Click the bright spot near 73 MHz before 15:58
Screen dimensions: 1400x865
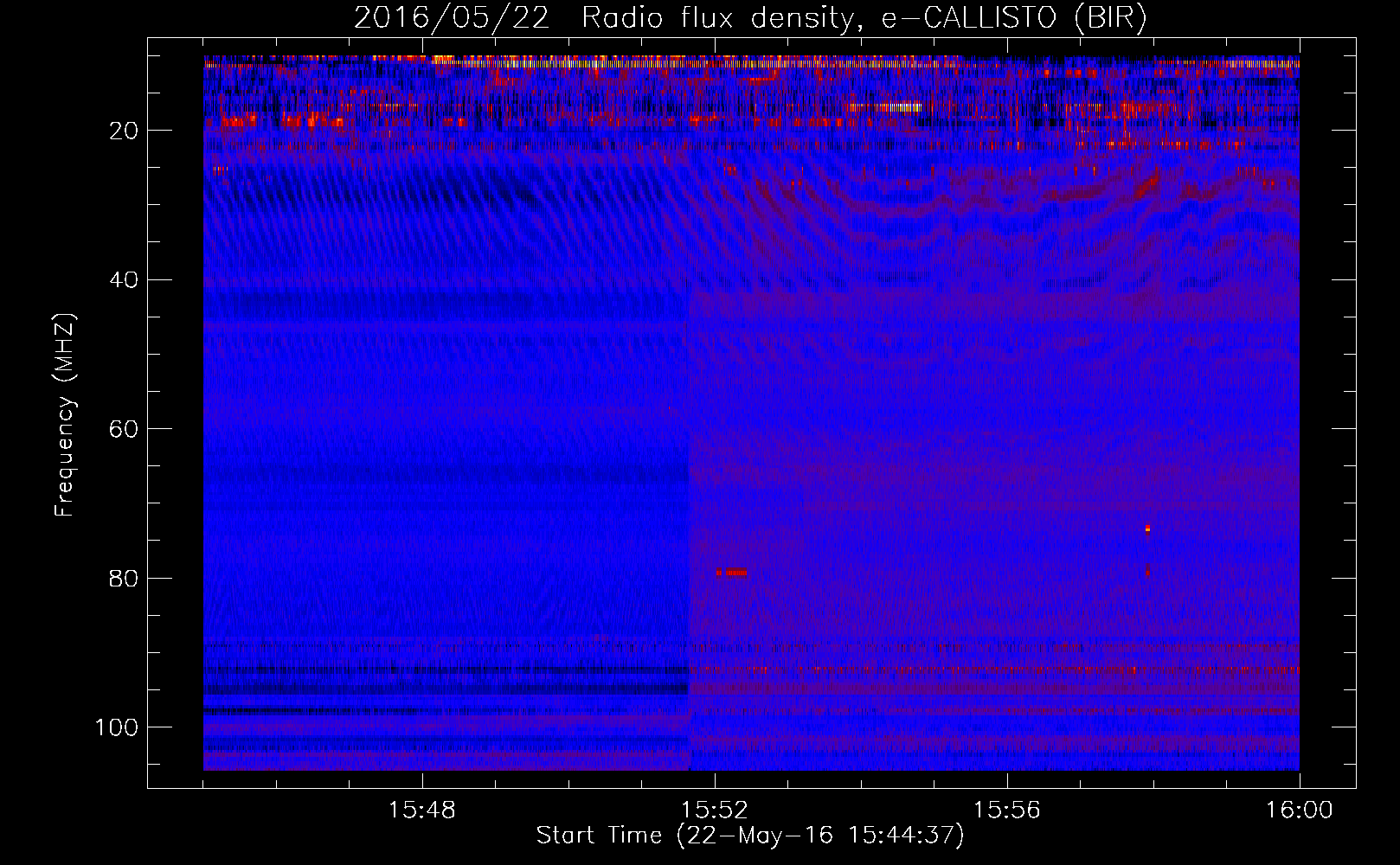pos(1148,529)
